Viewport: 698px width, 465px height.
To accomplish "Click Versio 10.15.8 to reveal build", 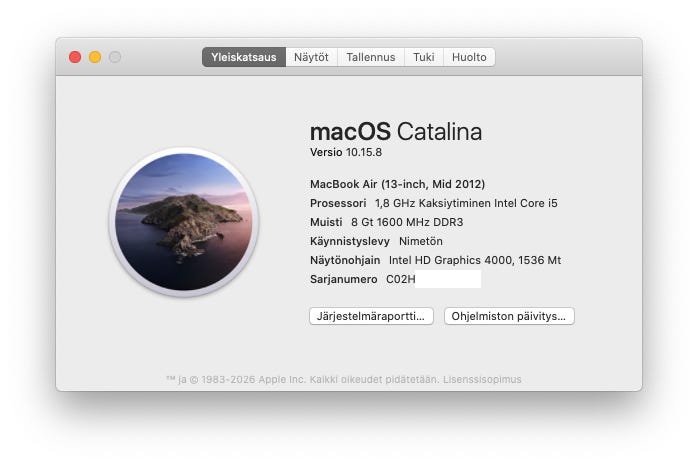I will click(x=346, y=152).
